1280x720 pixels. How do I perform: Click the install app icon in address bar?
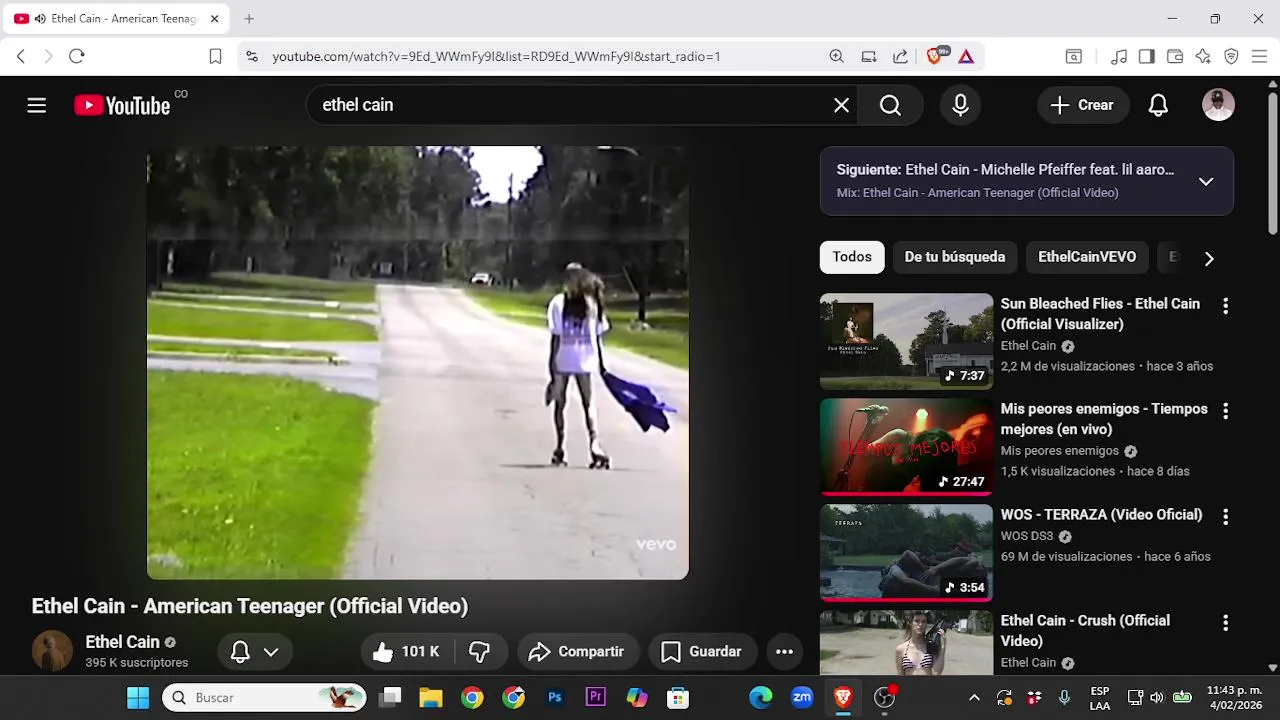coord(869,57)
